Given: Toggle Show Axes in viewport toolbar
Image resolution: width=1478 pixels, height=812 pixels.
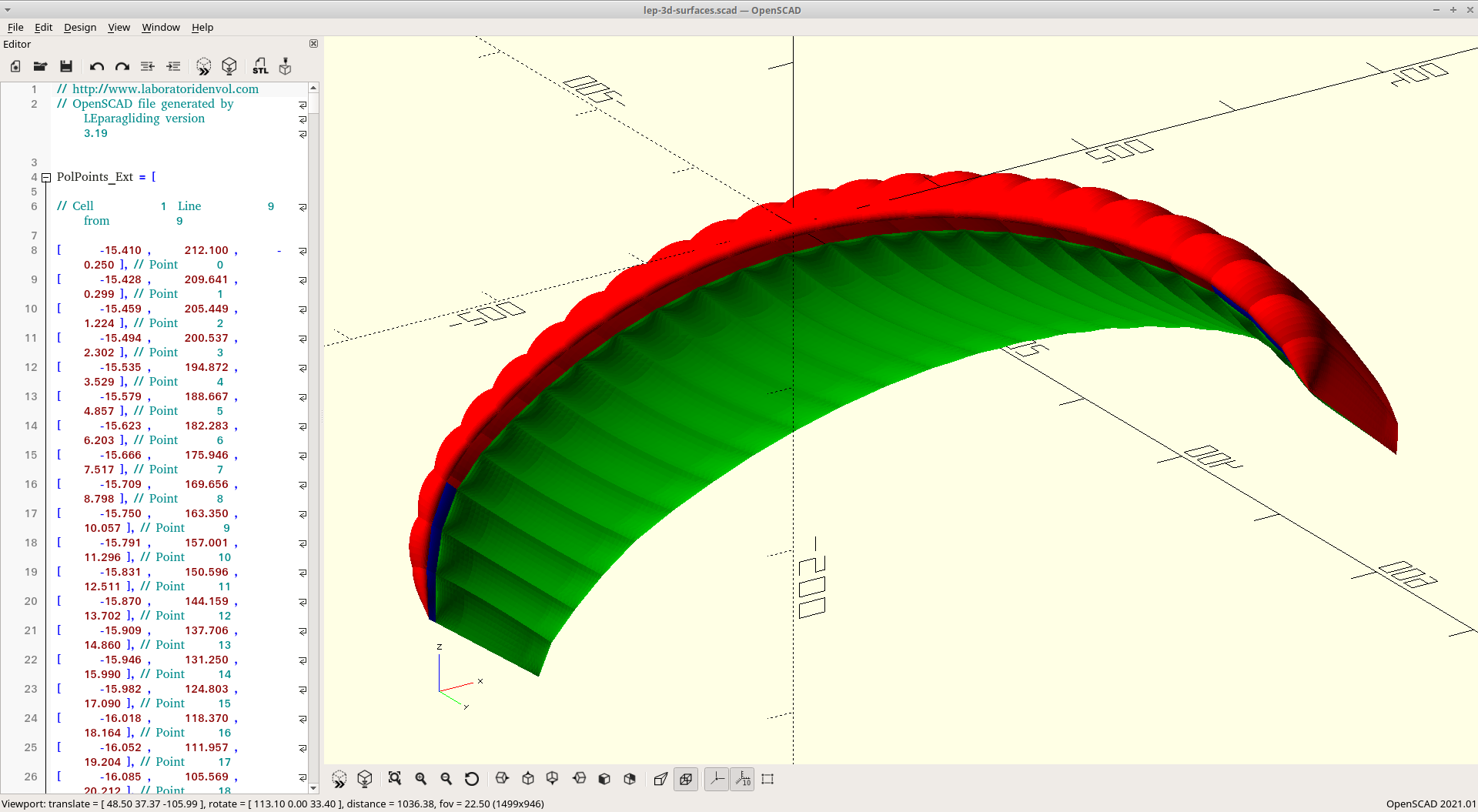Looking at the screenshot, I should (716, 779).
